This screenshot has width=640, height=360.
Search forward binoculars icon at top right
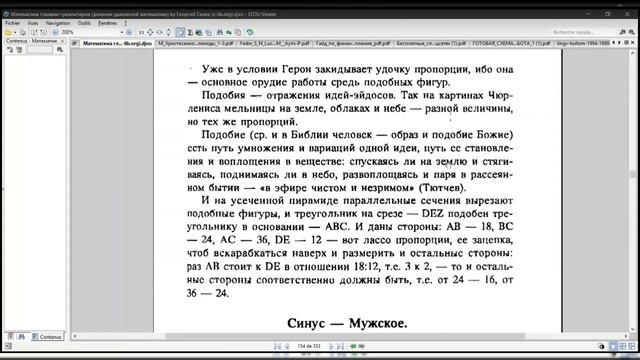click(631, 32)
